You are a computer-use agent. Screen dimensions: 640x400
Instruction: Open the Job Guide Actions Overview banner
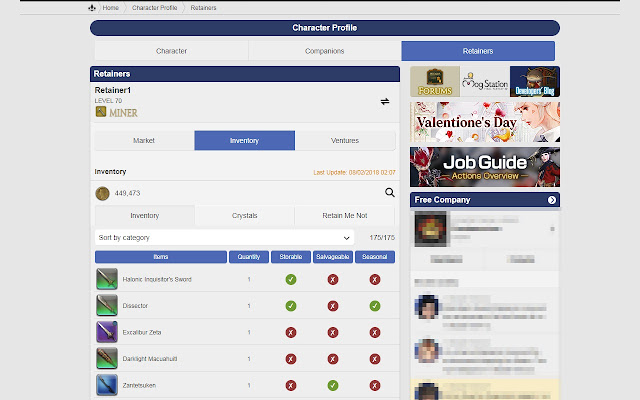pos(485,167)
